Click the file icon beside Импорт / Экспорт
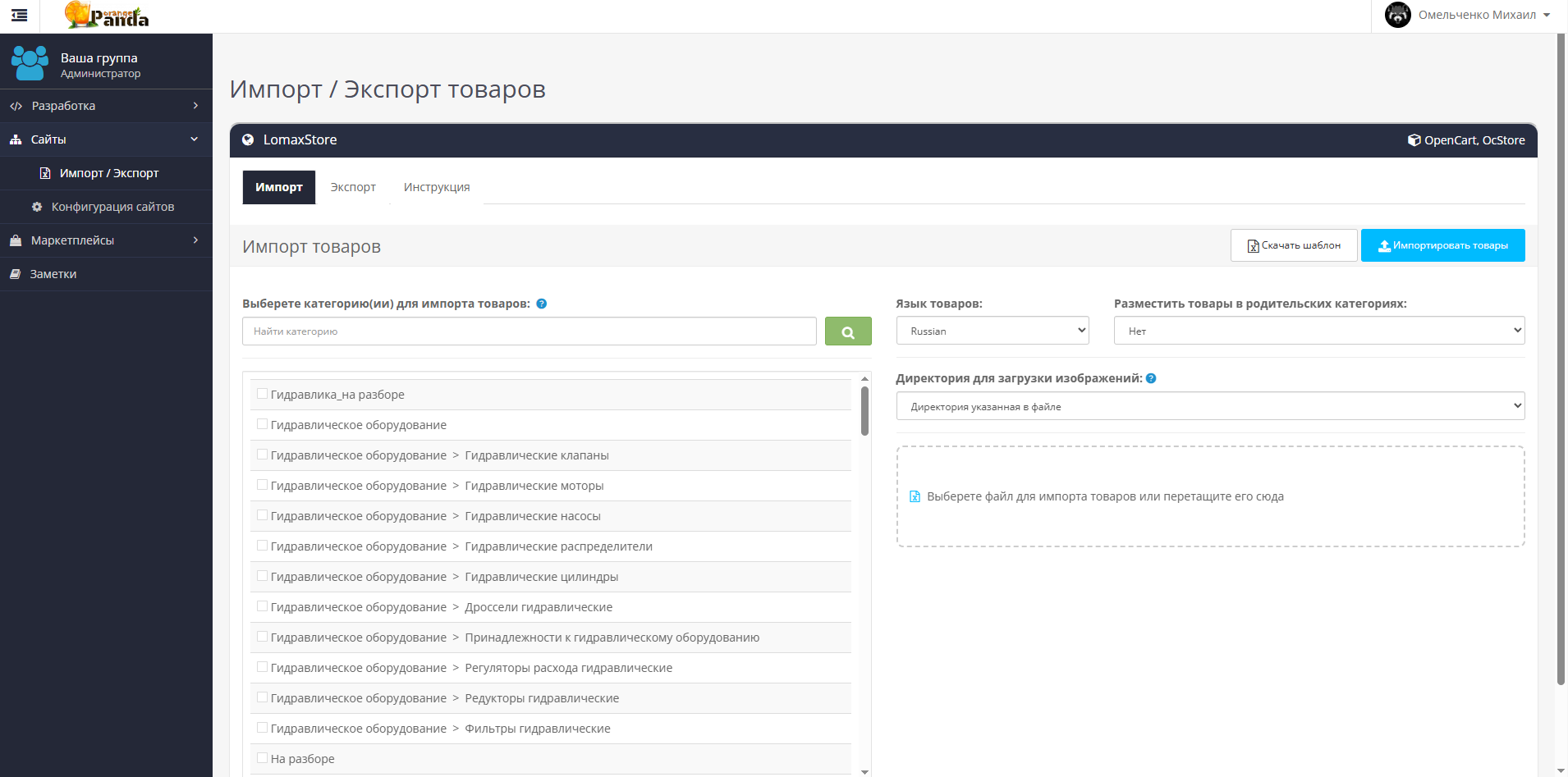1568x777 pixels. click(x=45, y=173)
